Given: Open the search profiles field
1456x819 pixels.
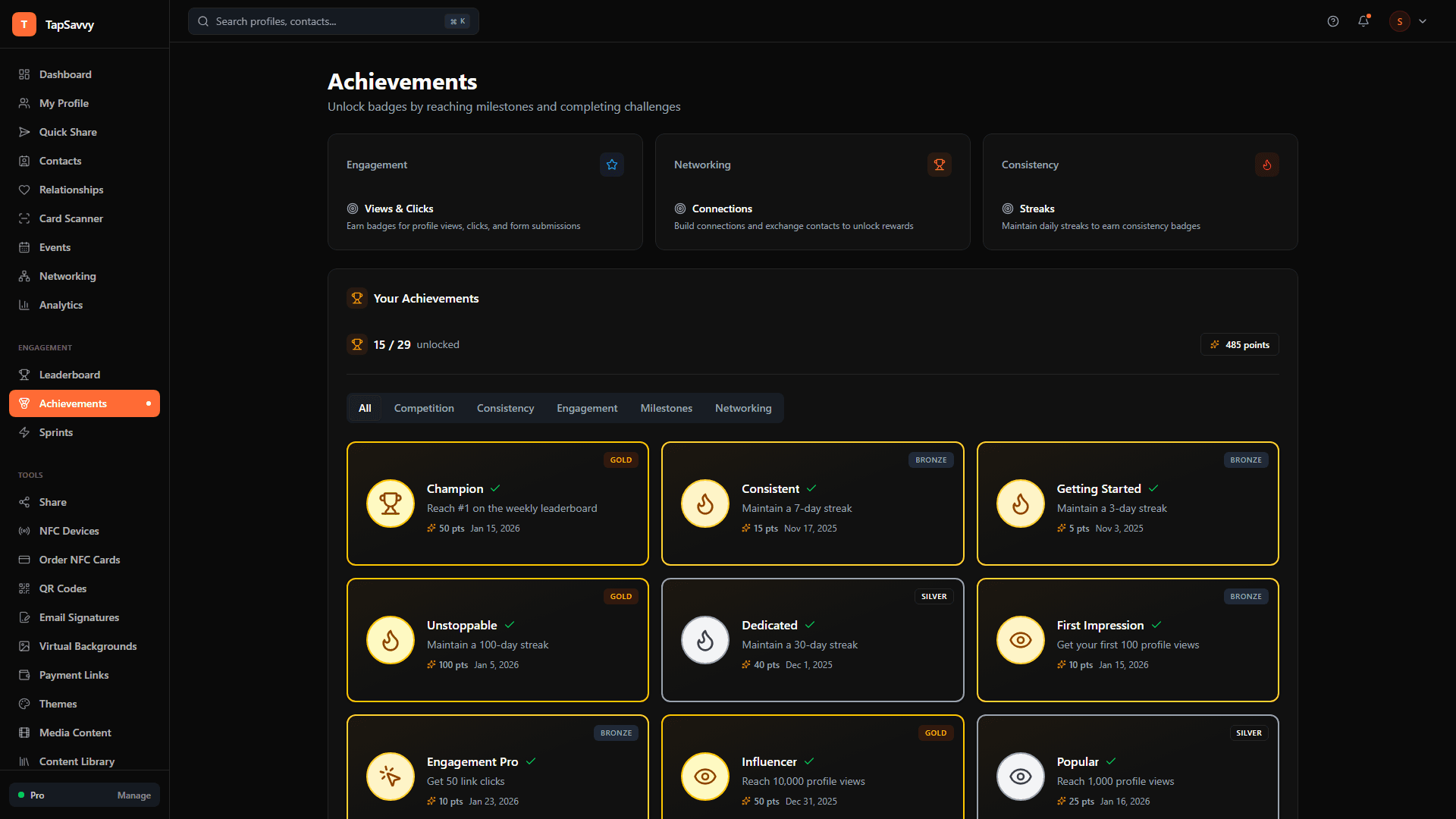Looking at the screenshot, I should click(x=318, y=21).
